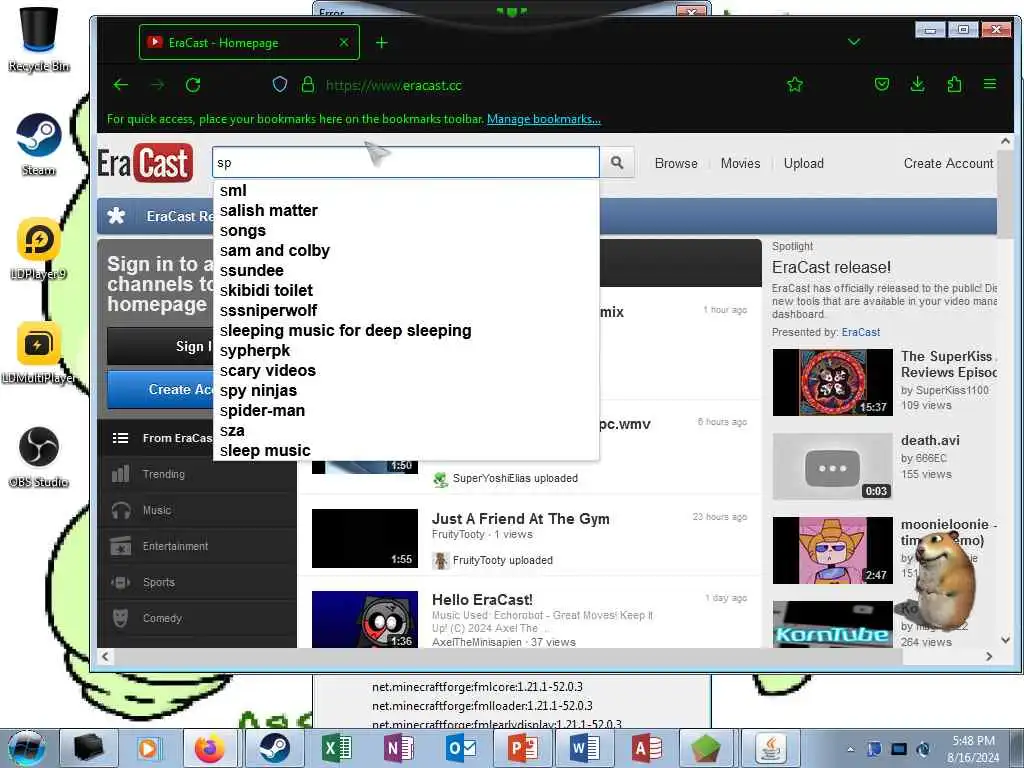Viewport: 1024px width, 768px height.
Task: Open the Browse page
Action: tap(676, 163)
